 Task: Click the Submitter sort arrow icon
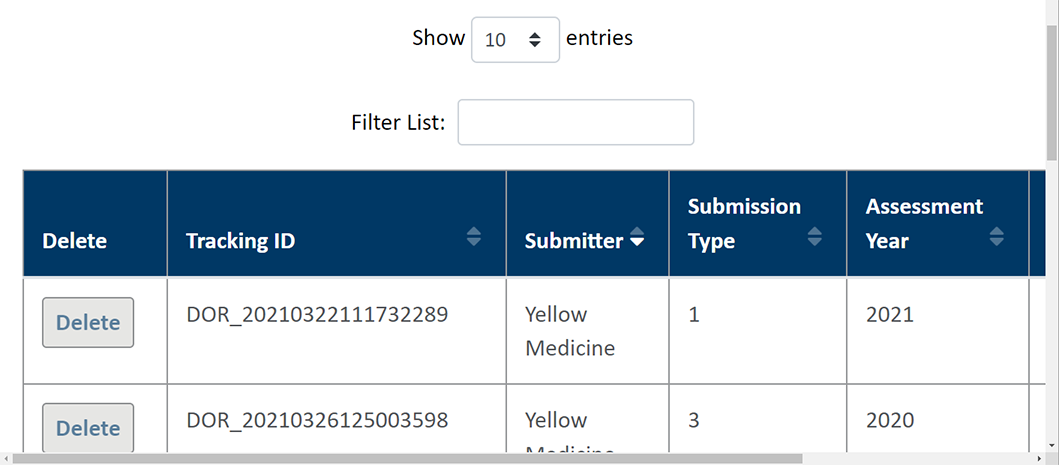tap(637, 241)
